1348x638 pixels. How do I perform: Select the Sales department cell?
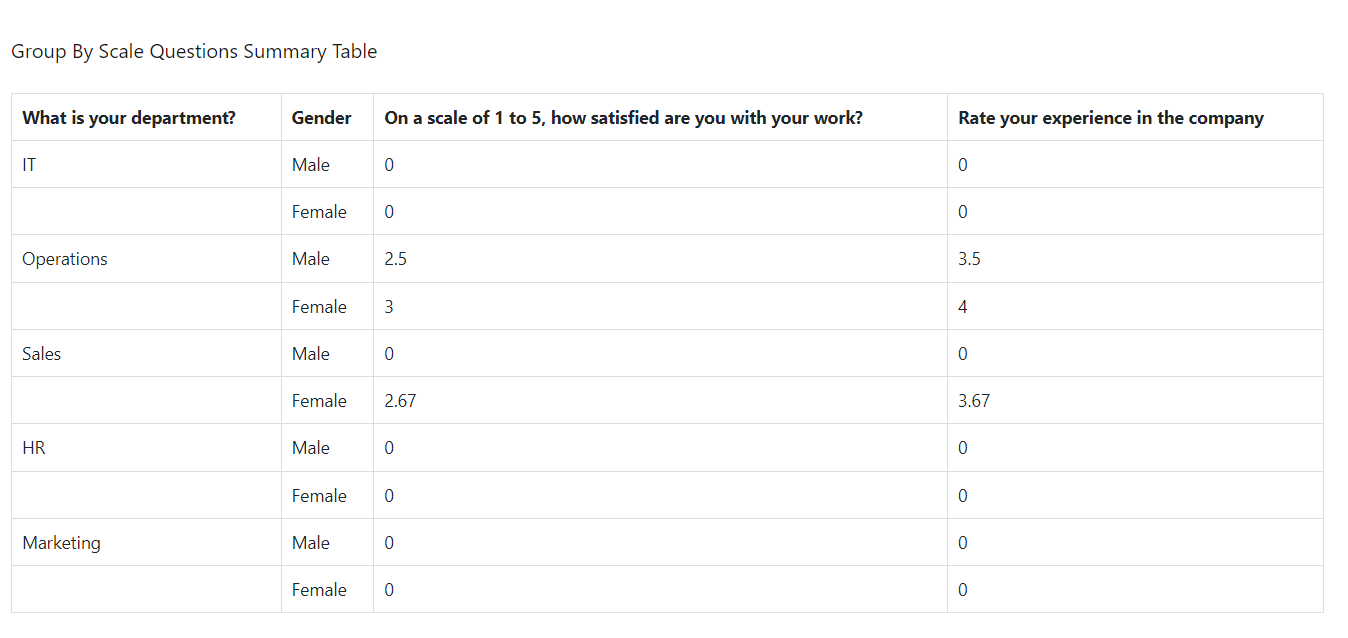pyautogui.click(x=42, y=354)
